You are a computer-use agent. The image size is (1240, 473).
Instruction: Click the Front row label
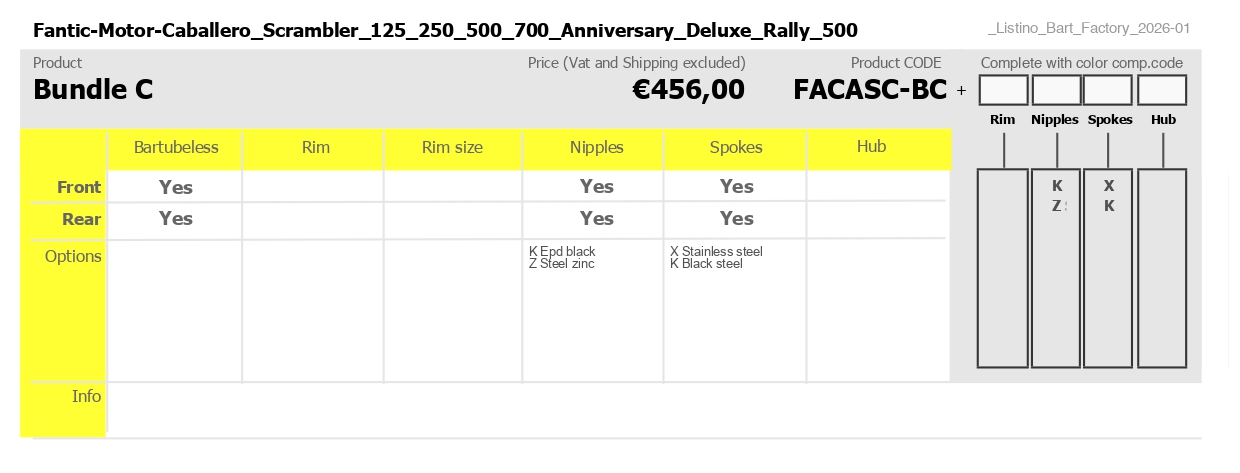(x=79, y=187)
